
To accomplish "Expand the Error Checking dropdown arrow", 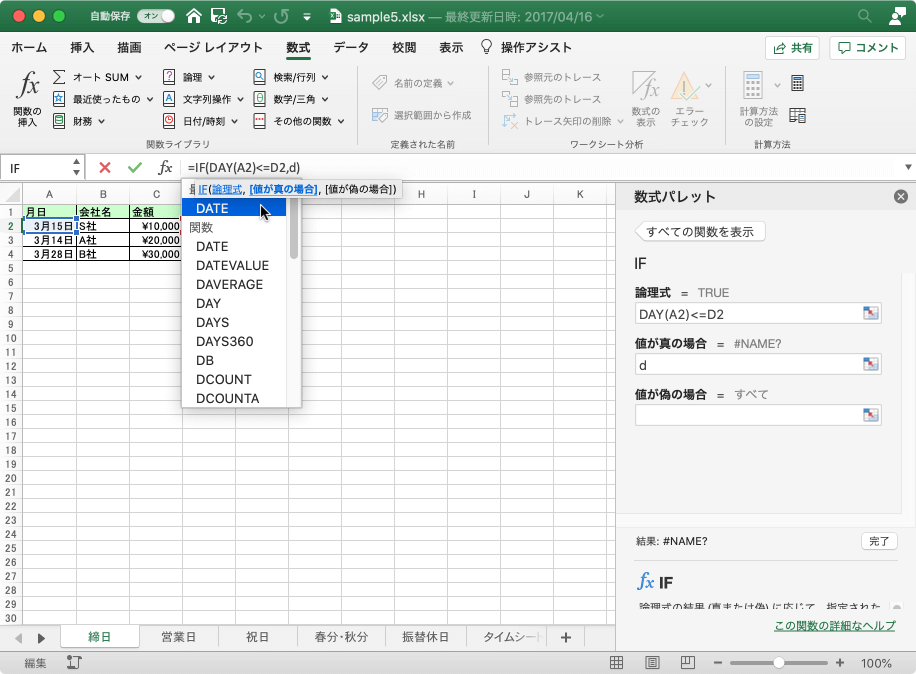I will point(709,85).
